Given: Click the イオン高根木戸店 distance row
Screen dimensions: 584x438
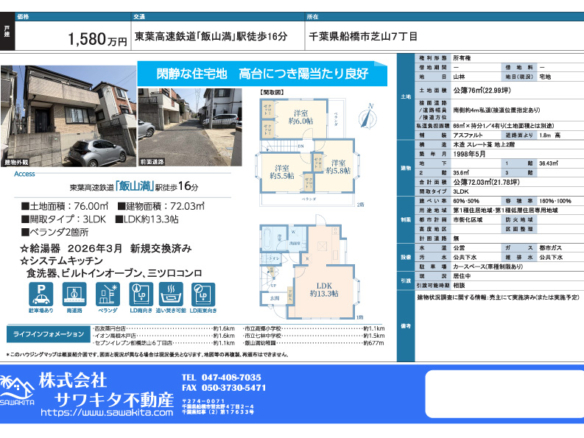Looking at the screenshot, I should click(164, 336).
